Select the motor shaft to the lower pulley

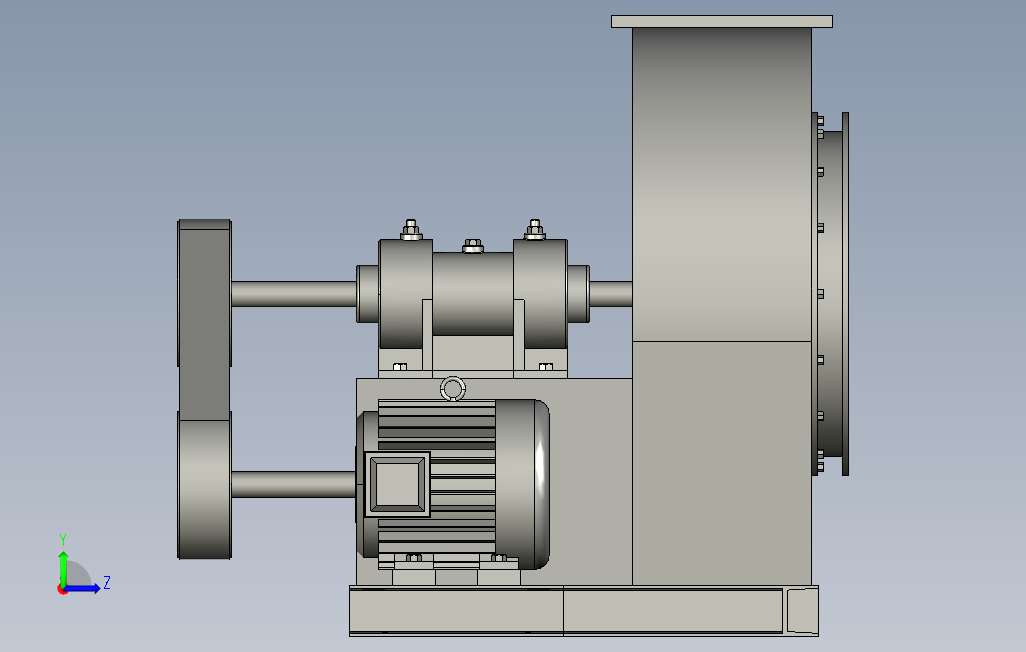tap(294, 484)
